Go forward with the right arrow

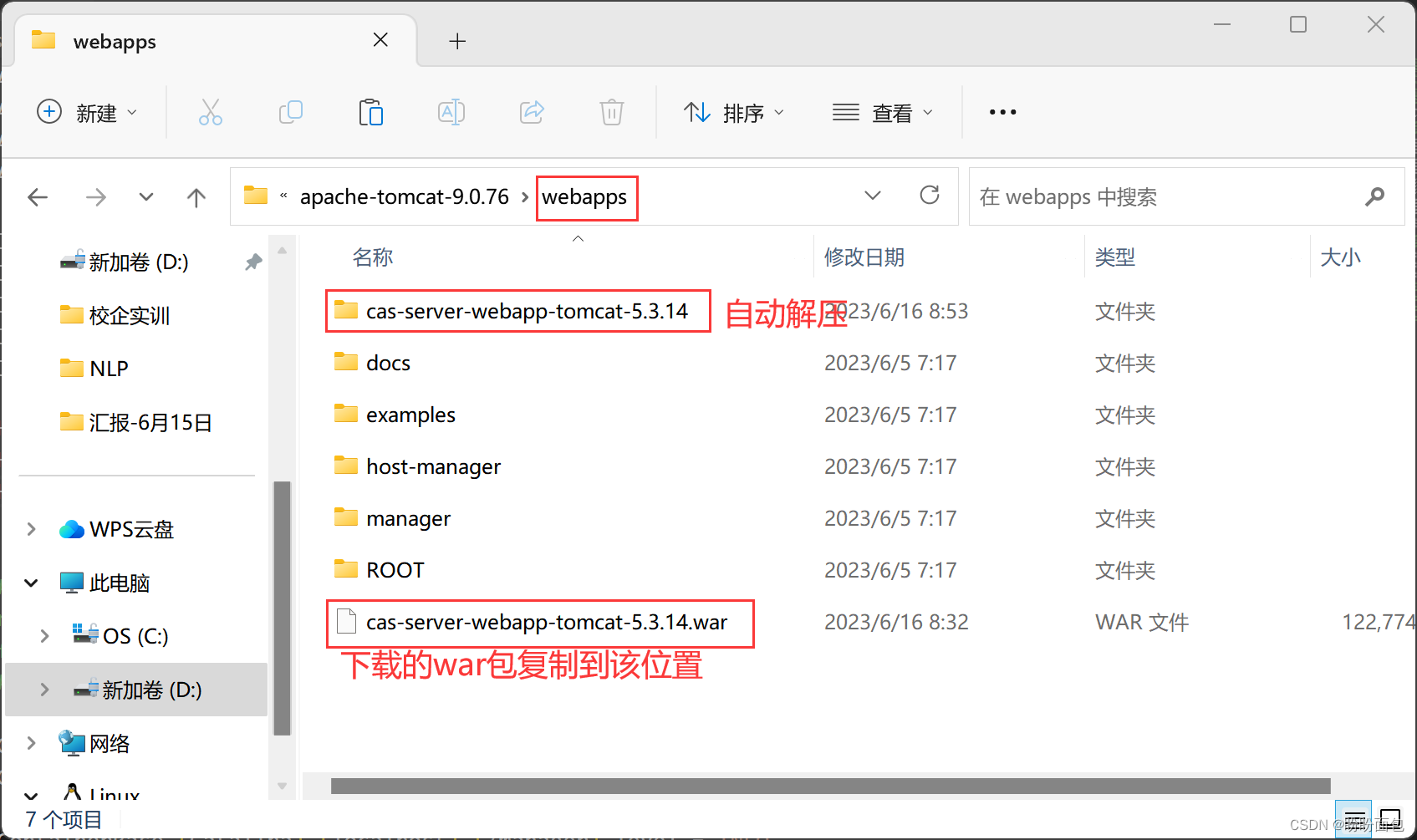click(96, 197)
